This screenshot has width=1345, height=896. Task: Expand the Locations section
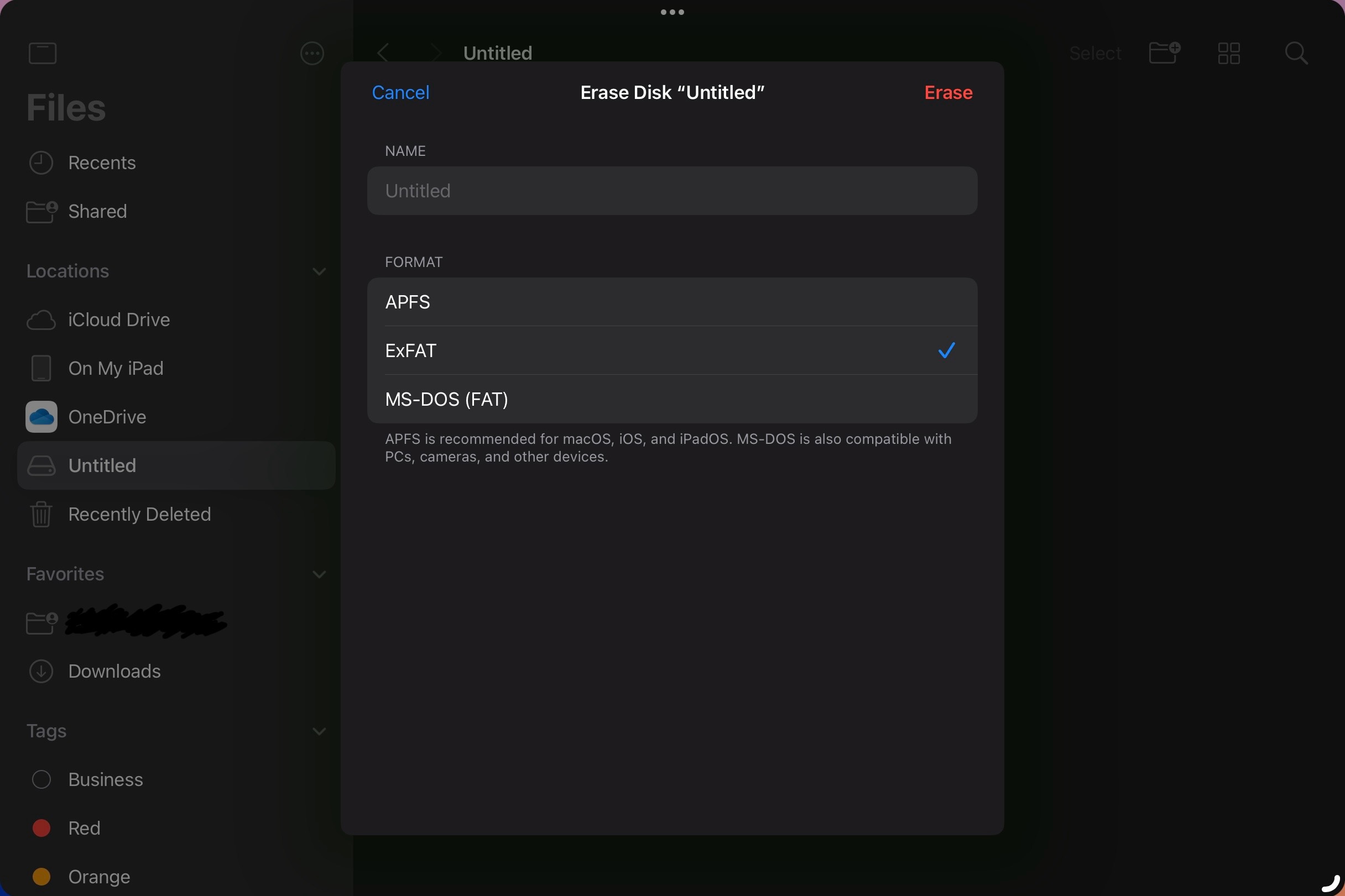coord(319,271)
